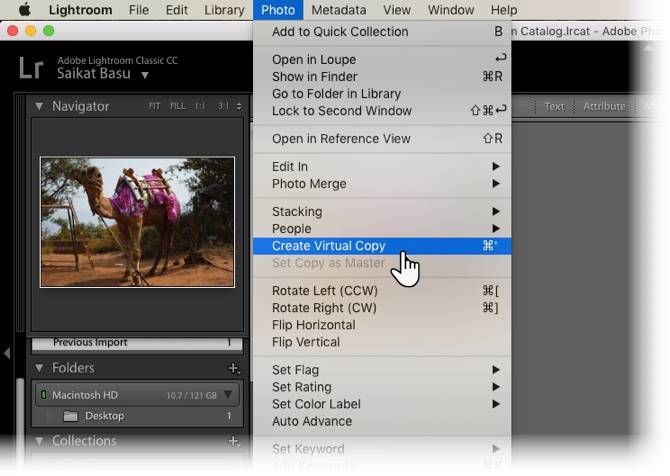Click the camel photo in Navigator preview
This screenshot has height=476, width=670.
coord(137,222)
